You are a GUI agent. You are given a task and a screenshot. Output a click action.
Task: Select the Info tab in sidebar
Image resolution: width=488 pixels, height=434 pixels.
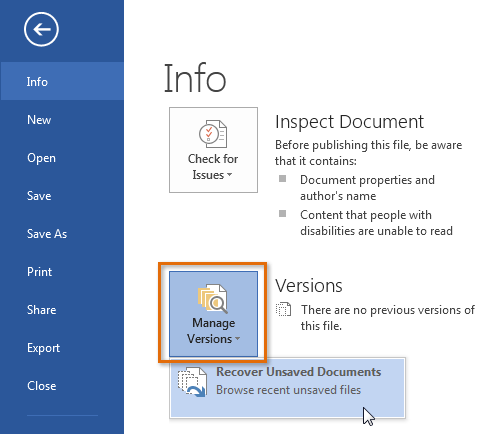click(62, 81)
